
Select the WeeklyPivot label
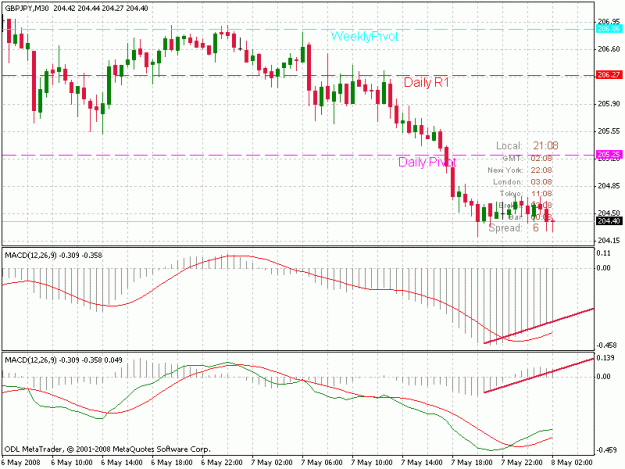[x=364, y=36]
